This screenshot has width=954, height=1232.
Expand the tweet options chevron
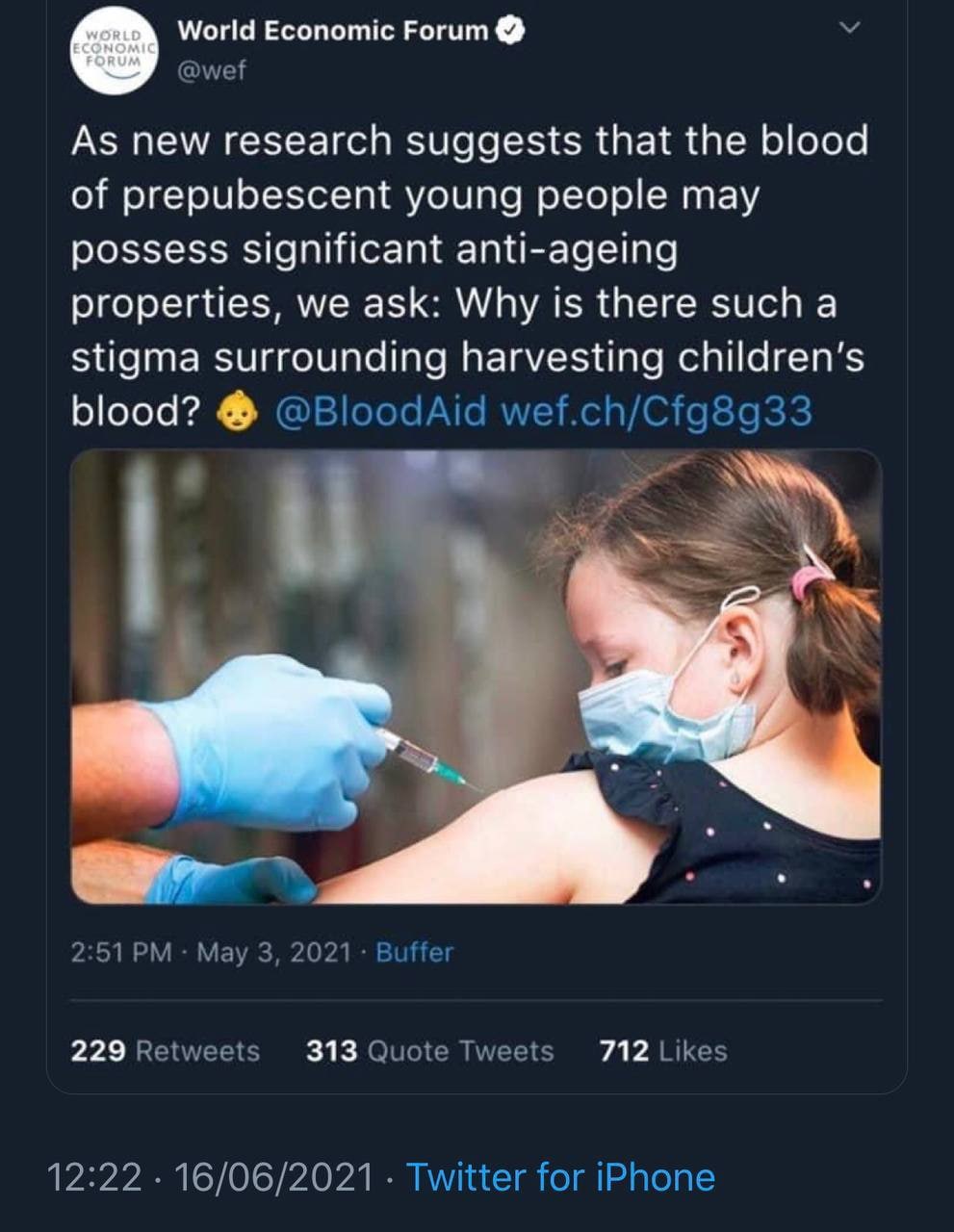[848, 30]
